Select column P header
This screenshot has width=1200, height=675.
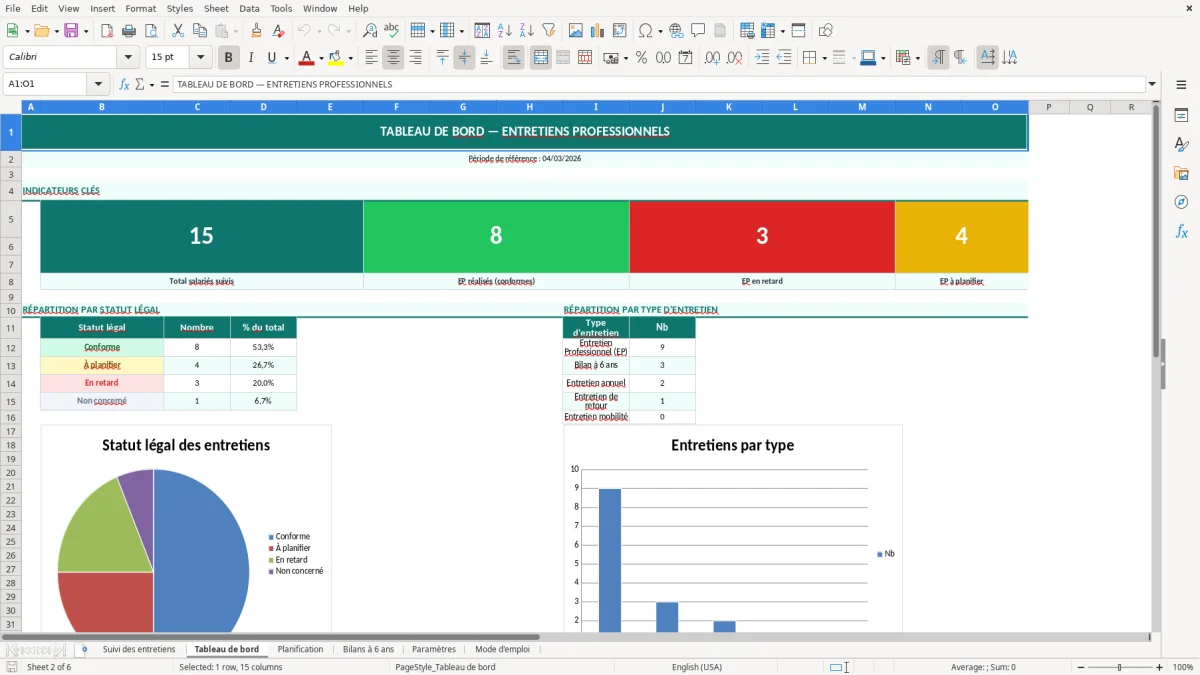coord(1049,107)
